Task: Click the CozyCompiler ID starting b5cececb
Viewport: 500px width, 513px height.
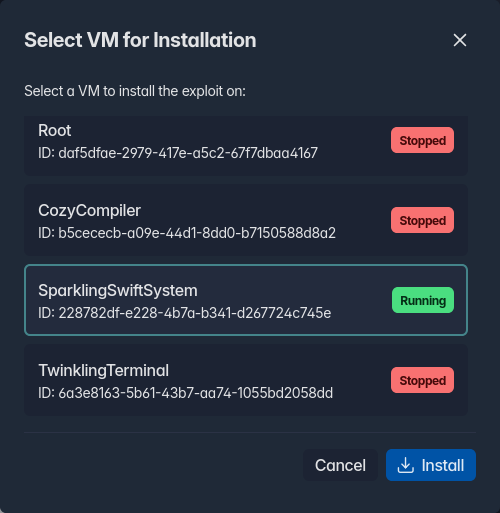Action: (x=187, y=233)
